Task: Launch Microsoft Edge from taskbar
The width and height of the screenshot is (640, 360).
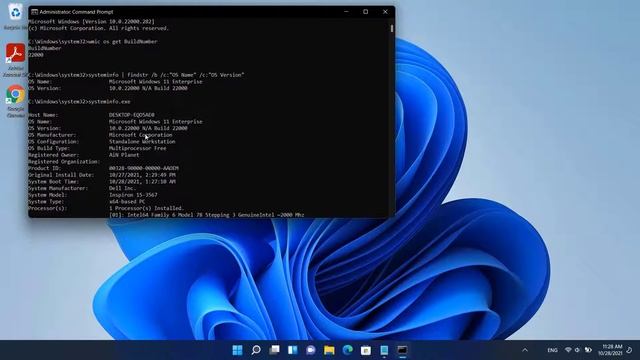Action: (x=348, y=350)
